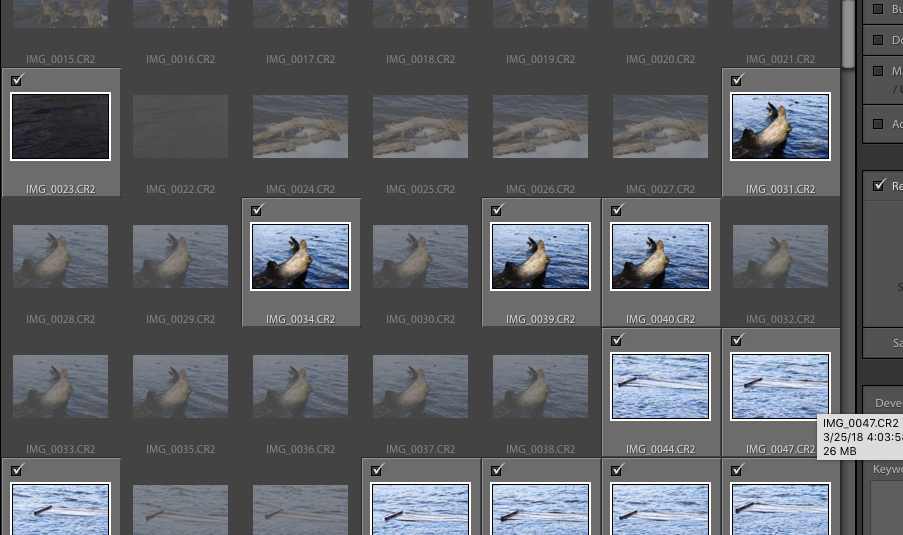Screen dimensions: 903x535
Task: Uncheck the IMG_0034.CR2 import checkbox
Action: [x=257, y=210]
